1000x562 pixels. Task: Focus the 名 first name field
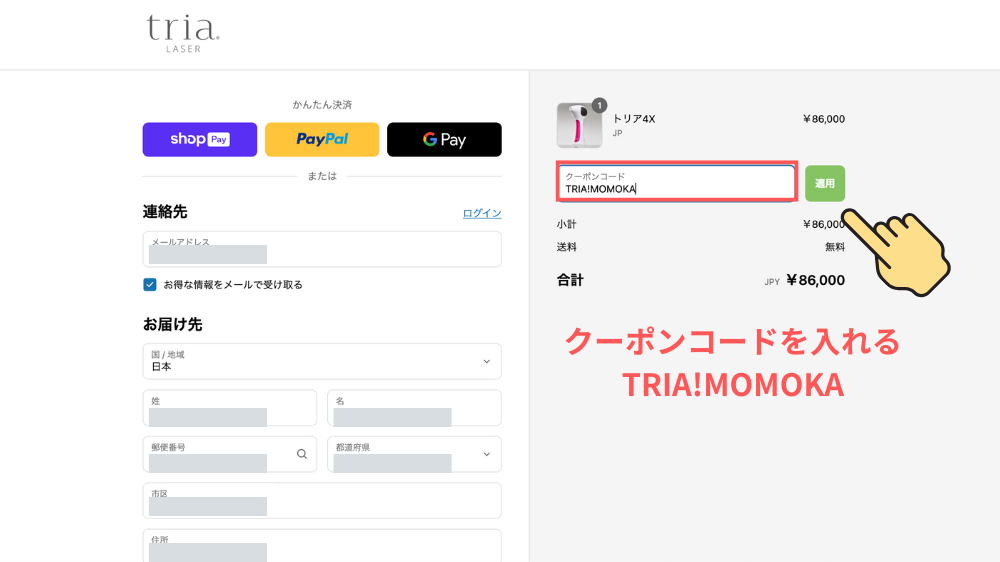(415, 408)
